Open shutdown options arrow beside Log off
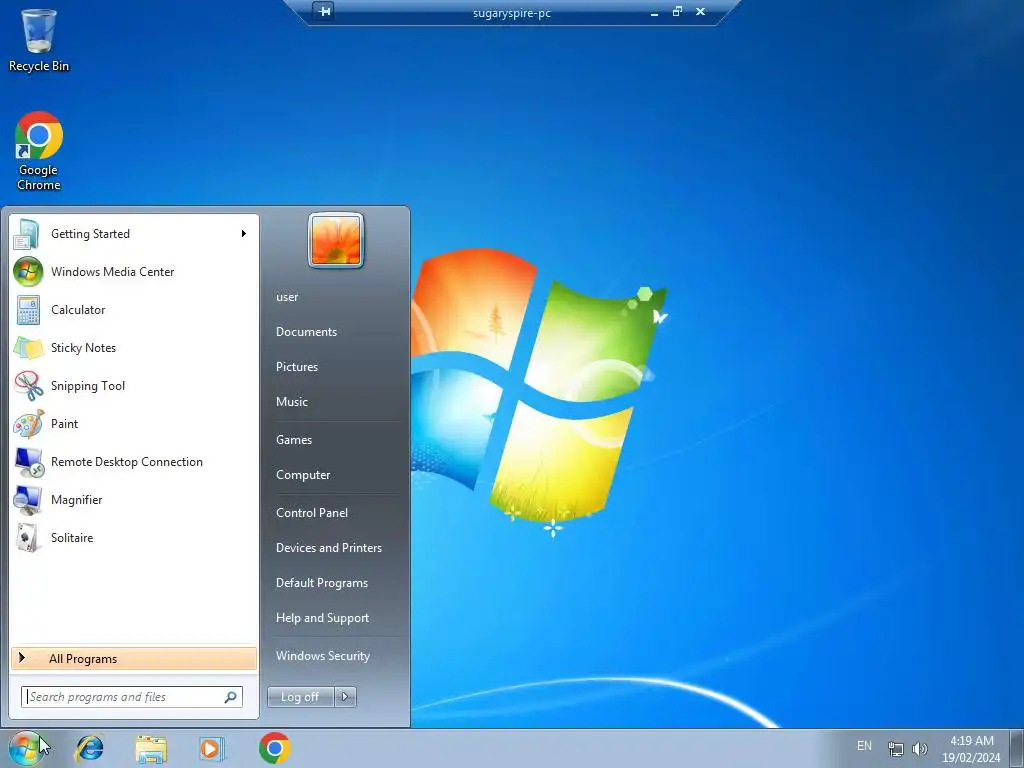Image resolution: width=1024 pixels, height=768 pixels. 345,697
